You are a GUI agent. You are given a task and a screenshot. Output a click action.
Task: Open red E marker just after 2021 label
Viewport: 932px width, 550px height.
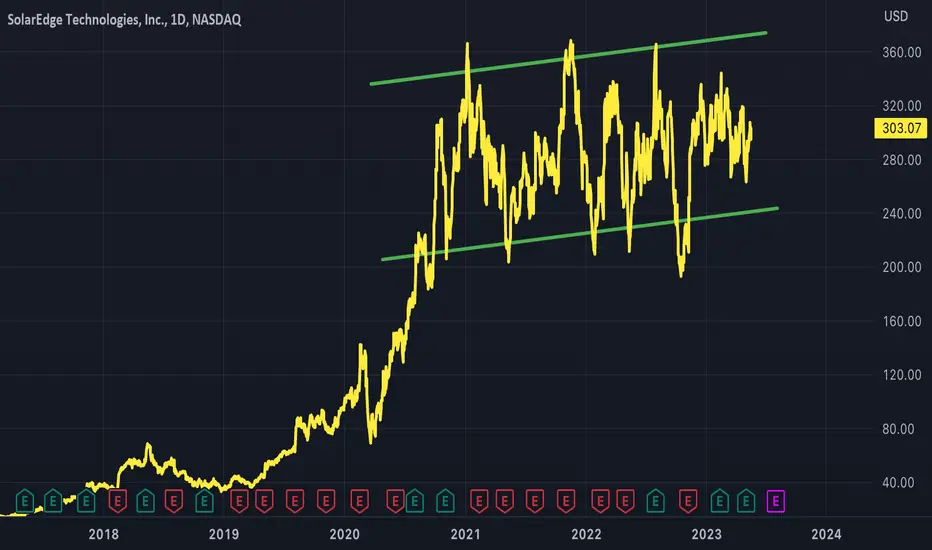click(479, 501)
